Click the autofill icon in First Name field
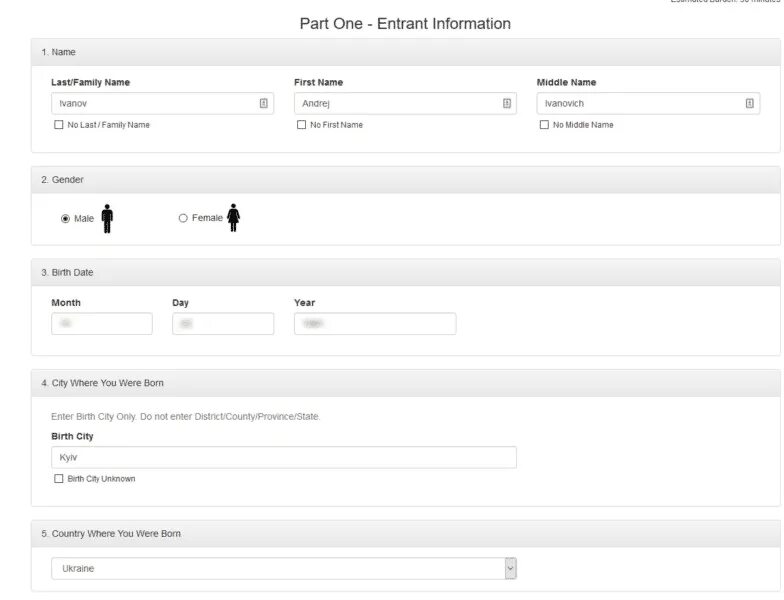 pyautogui.click(x=507, y=103)
